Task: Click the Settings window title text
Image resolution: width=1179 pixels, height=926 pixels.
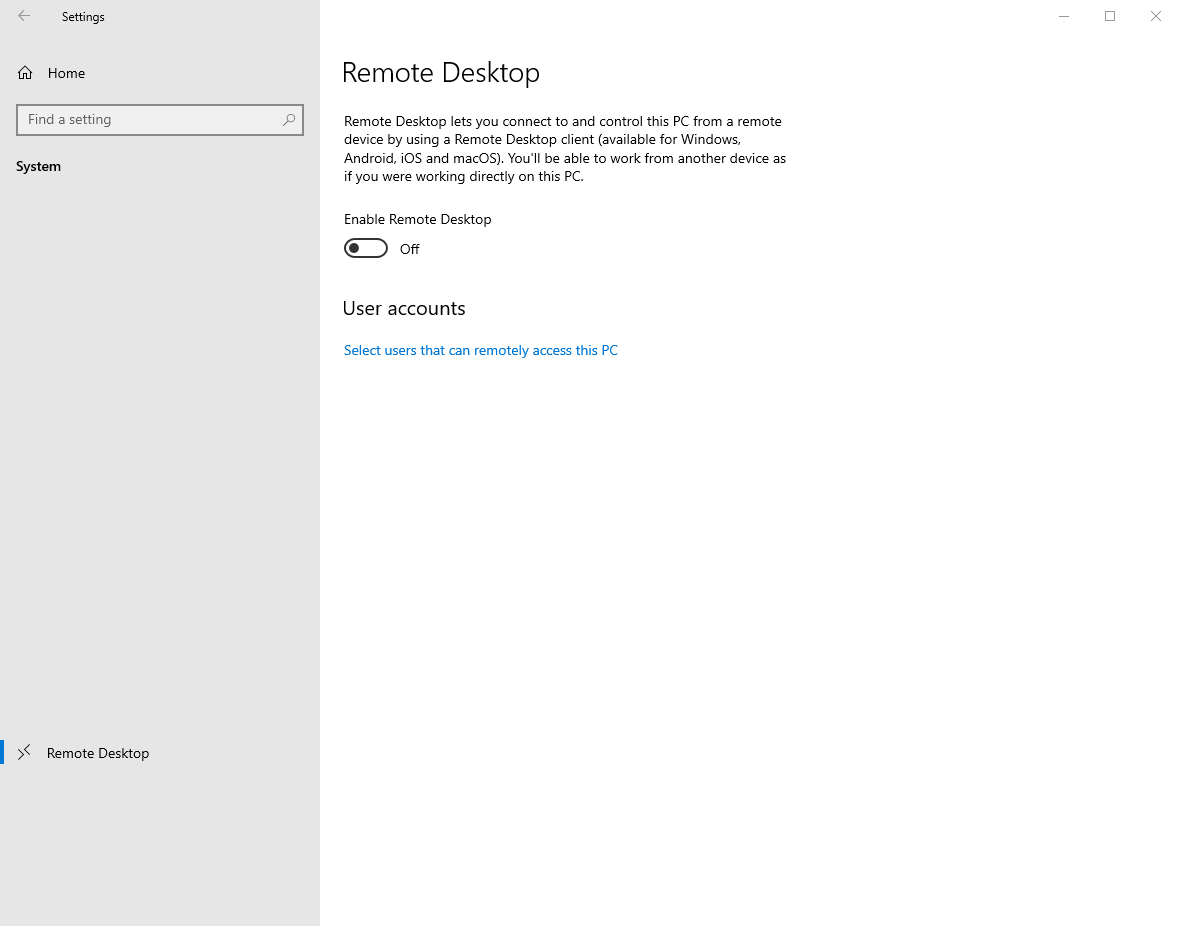Action: (x=83, y=17)
